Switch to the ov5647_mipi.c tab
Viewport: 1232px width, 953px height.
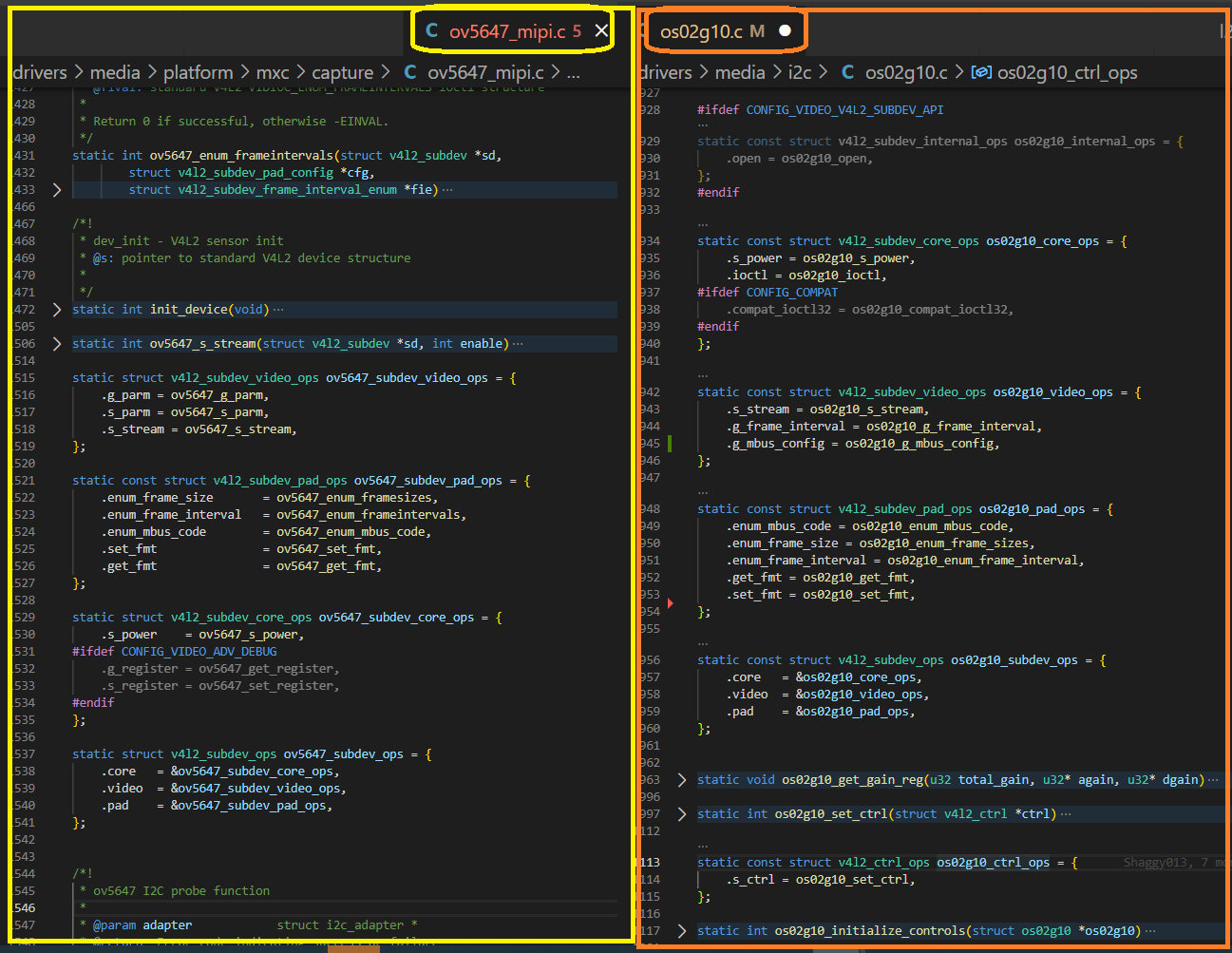[506, 31]
